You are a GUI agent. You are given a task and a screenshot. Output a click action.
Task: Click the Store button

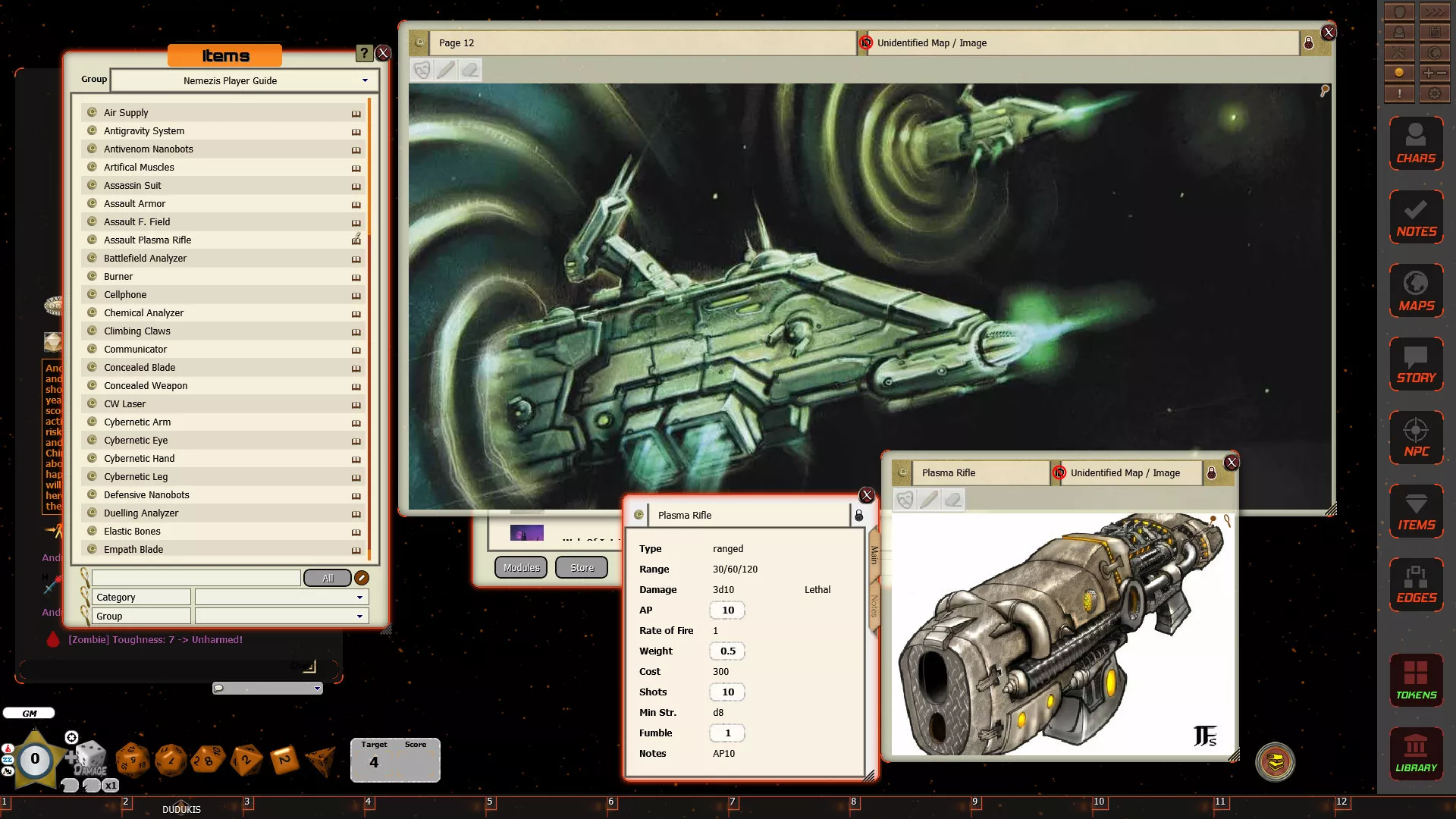582,567
